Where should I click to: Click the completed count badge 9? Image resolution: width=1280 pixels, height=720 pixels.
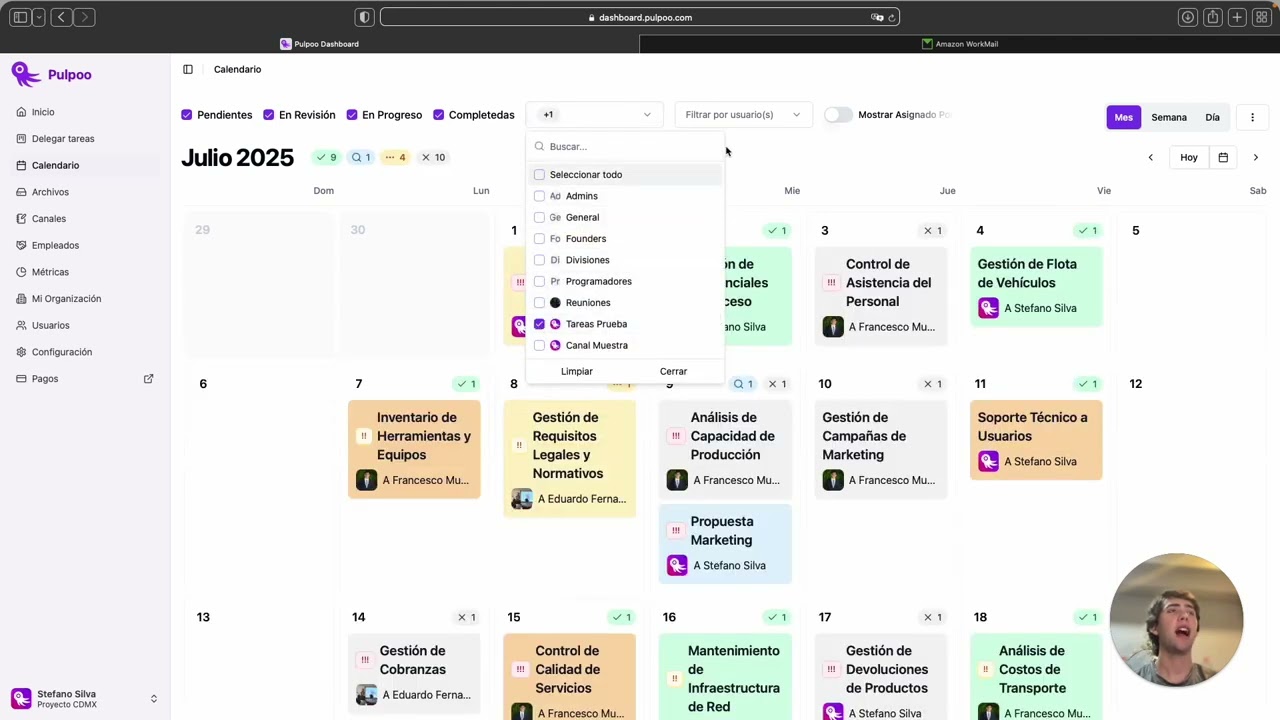pyautogui.click(x=326, y=157)
